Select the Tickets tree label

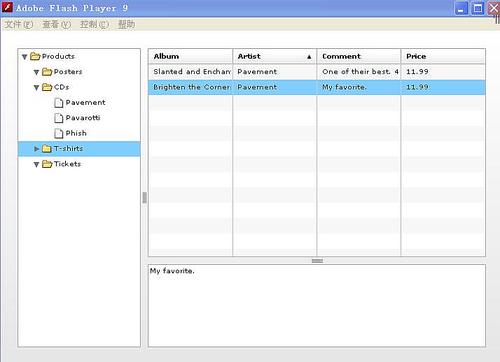(67, 164)
